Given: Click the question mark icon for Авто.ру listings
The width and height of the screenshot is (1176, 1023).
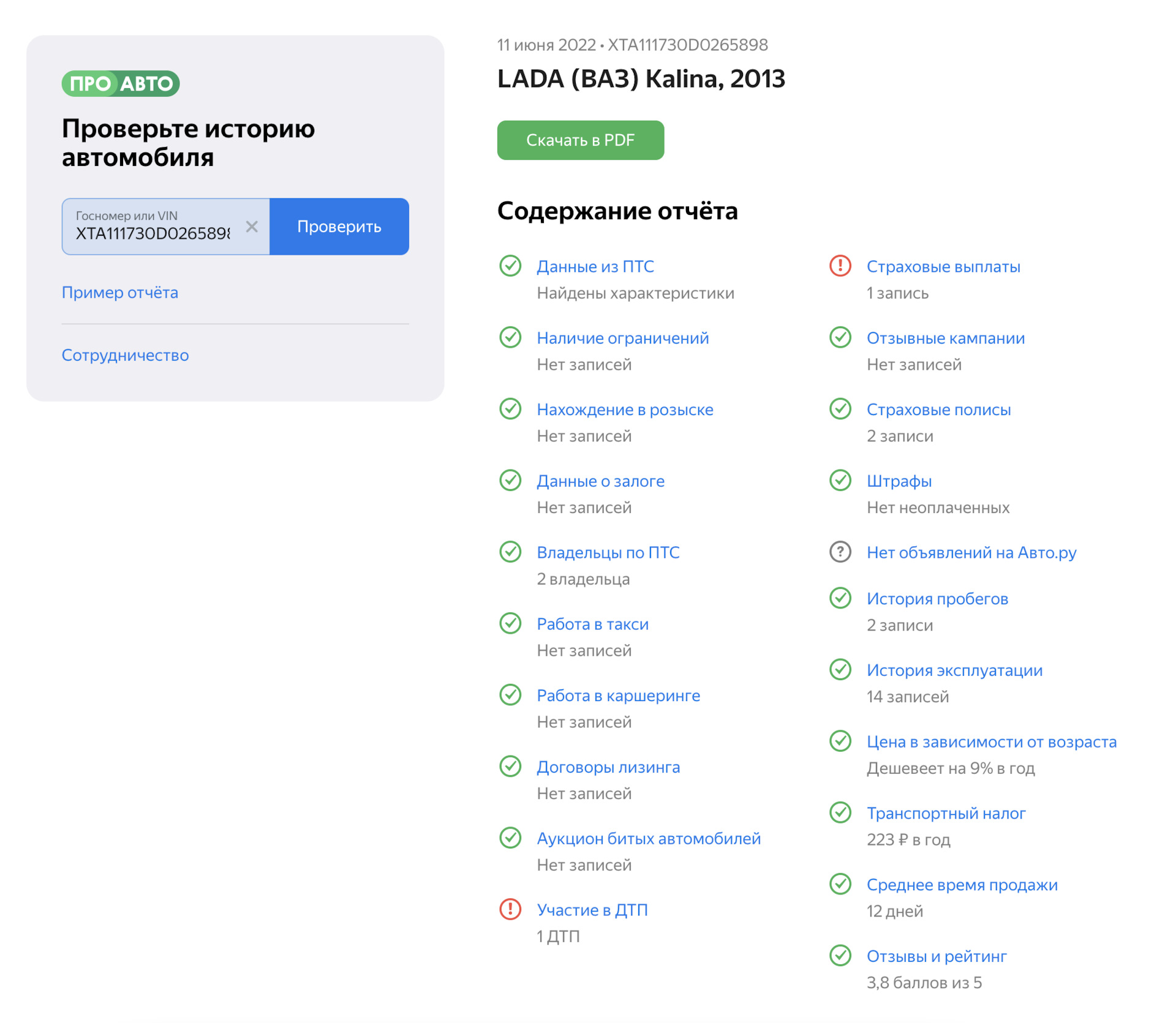Looking at the screenshot, I should [x=840, y=552].
